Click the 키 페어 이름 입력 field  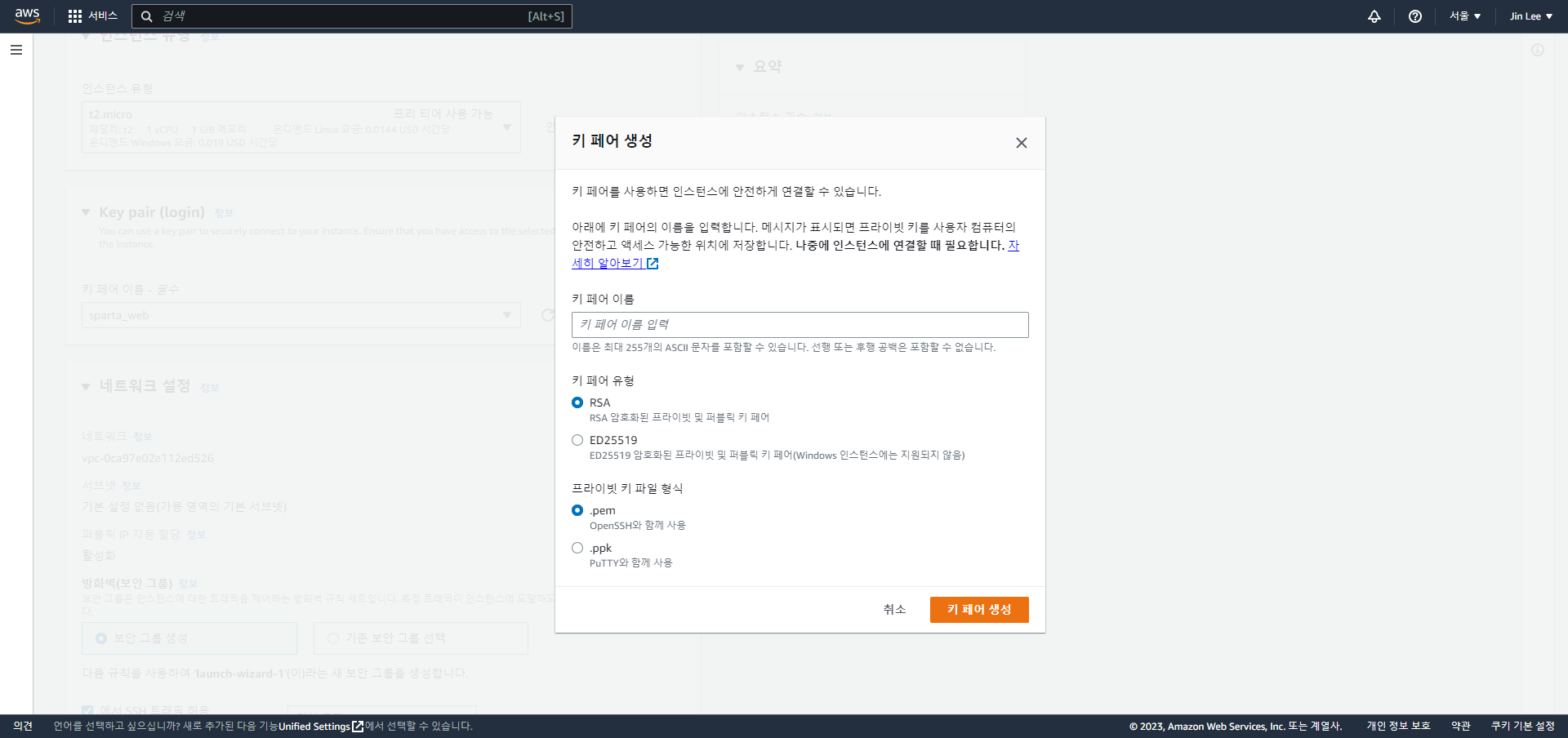pos(800,325)
